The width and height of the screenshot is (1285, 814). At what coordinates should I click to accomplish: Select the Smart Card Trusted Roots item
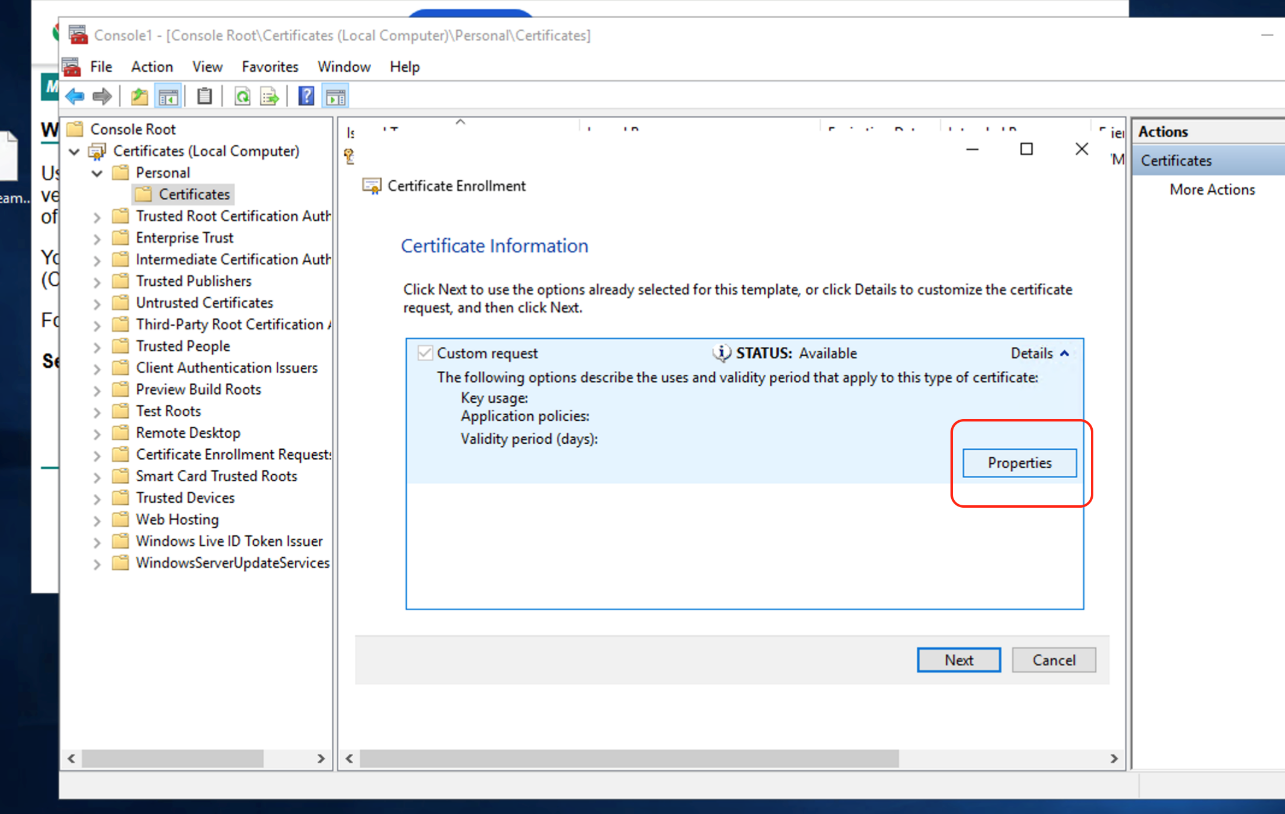(x=216, y=476)
